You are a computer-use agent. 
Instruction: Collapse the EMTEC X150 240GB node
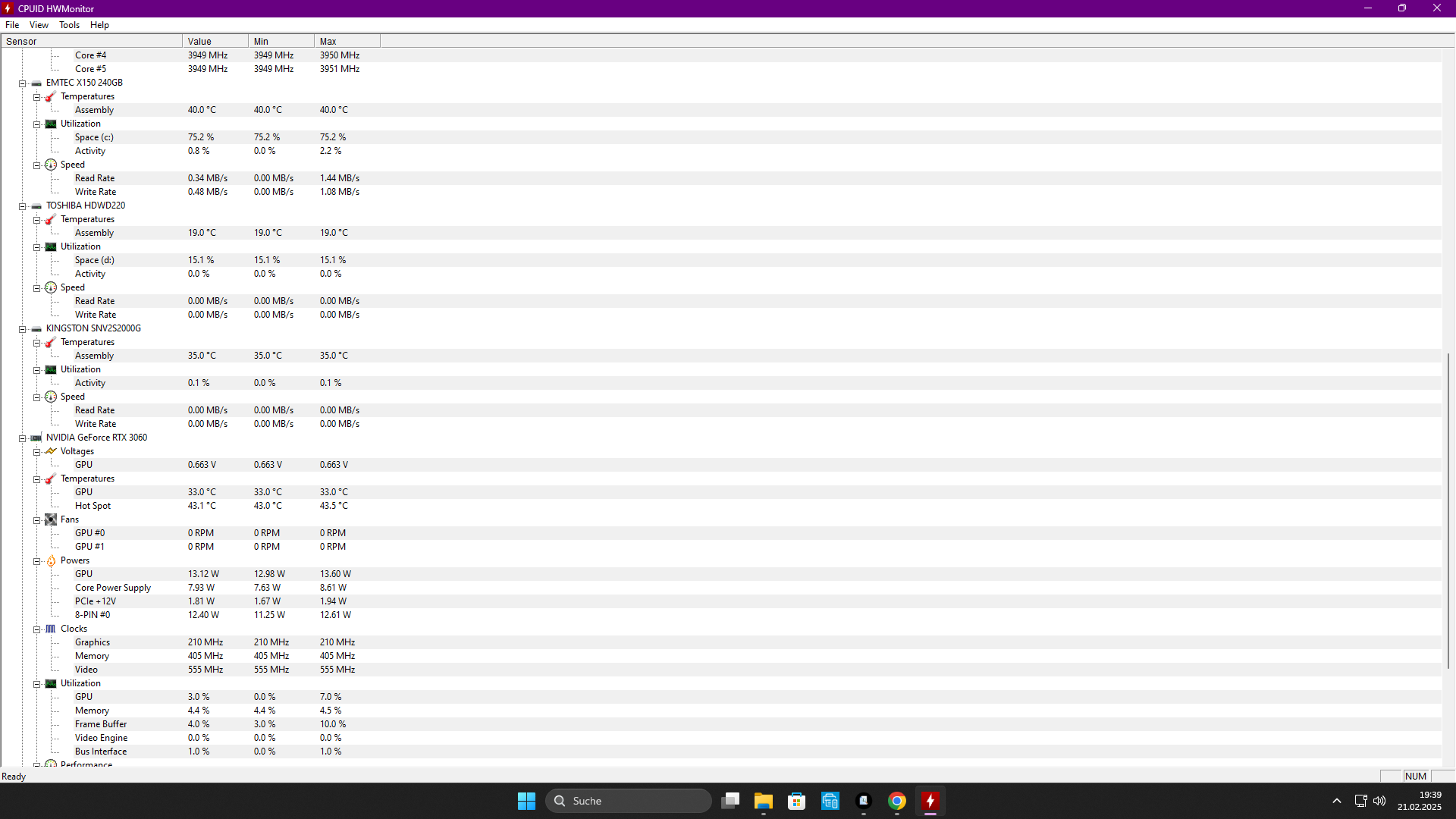(23, 83)
